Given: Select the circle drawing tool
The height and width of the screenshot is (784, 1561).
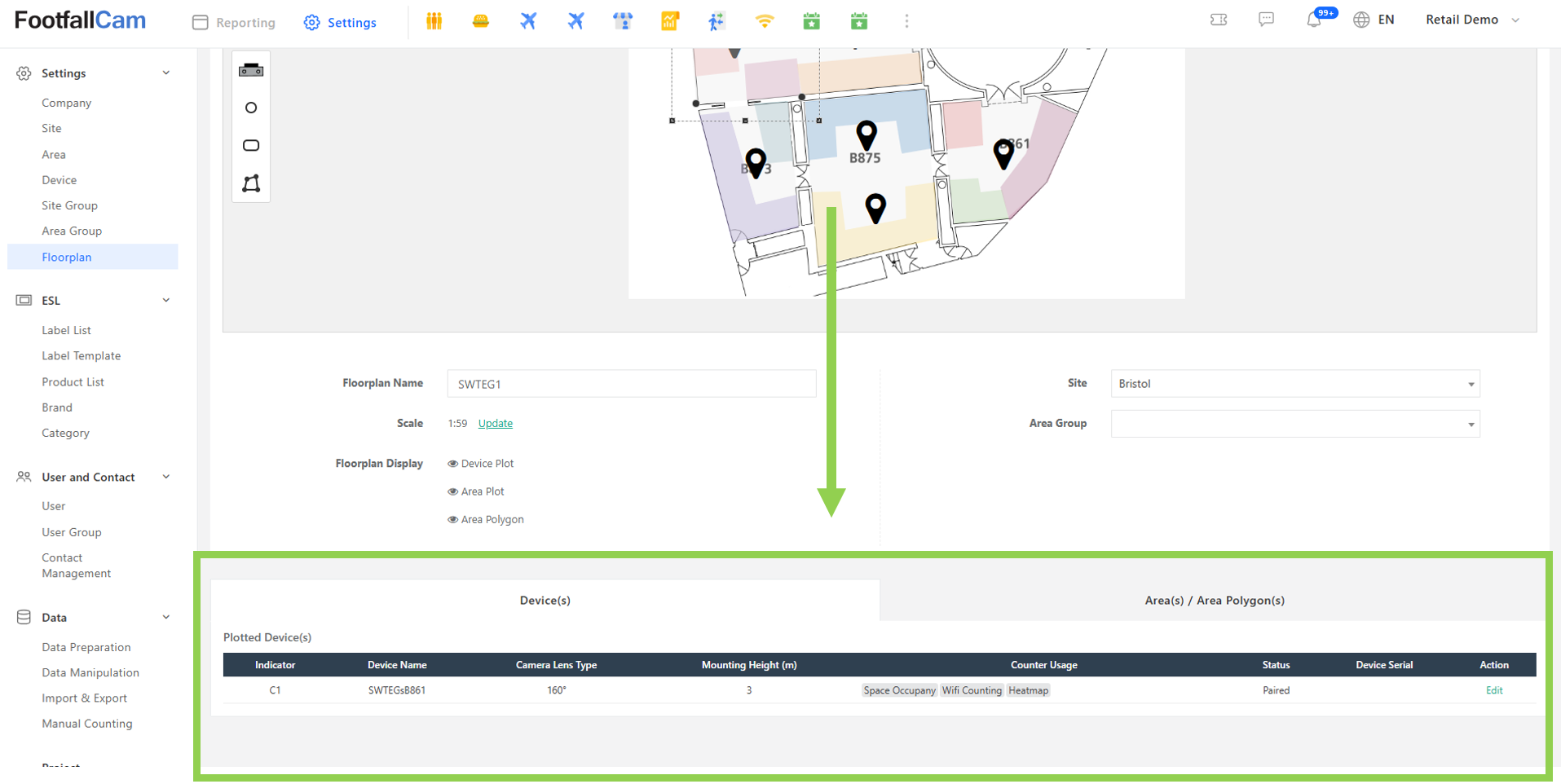Looking at the screenshot, I should [x=251, y=108].
